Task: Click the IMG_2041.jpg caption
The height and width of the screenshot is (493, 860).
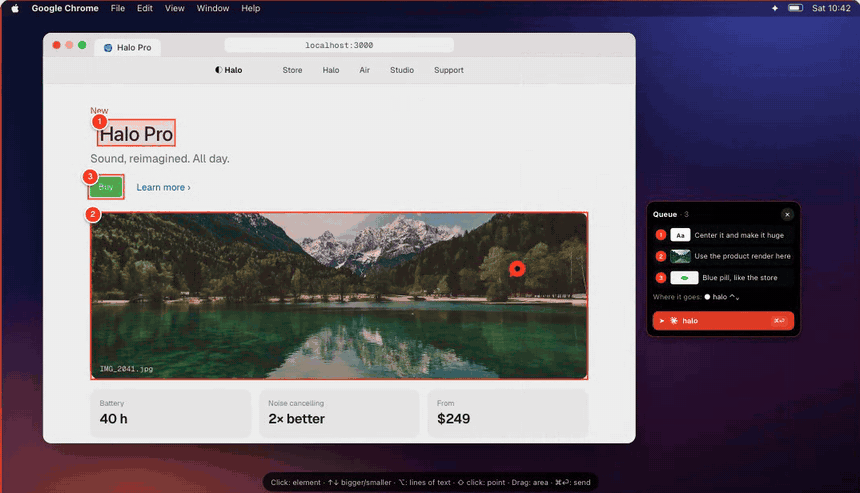Action: [x=126, y=369]
